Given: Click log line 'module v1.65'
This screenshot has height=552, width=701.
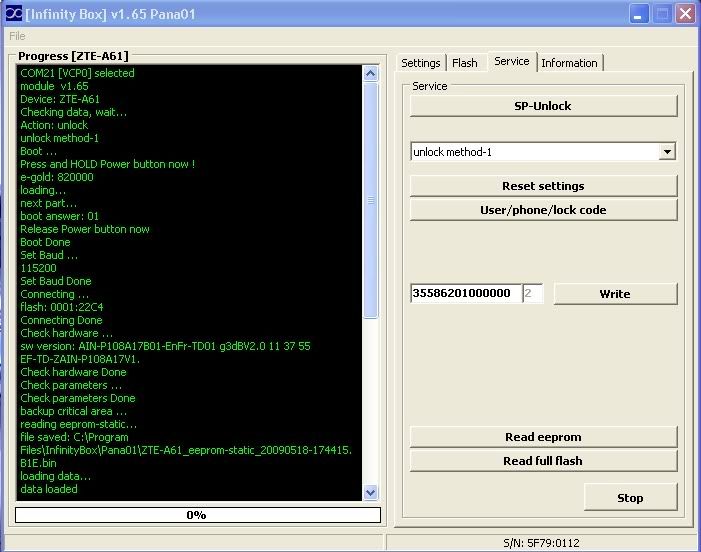Looking at the screenshot, I should pyautogui.click(x=54, y=86).
